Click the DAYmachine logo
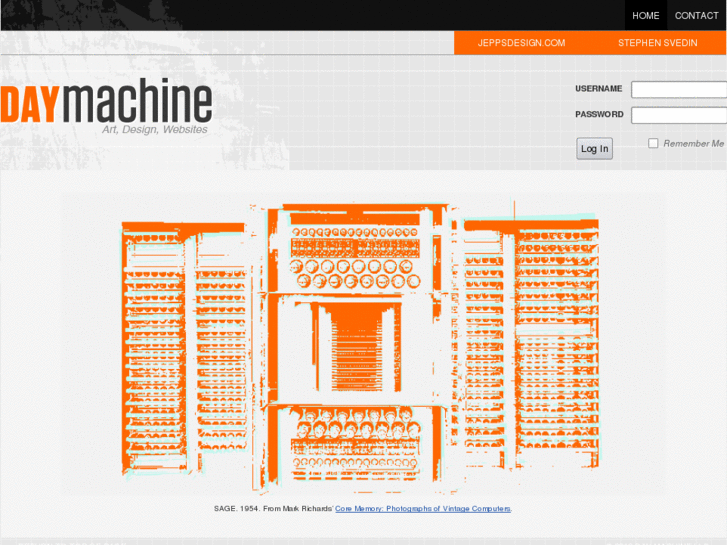This screenshot has width=727, height=545. (x=106, y=100)
